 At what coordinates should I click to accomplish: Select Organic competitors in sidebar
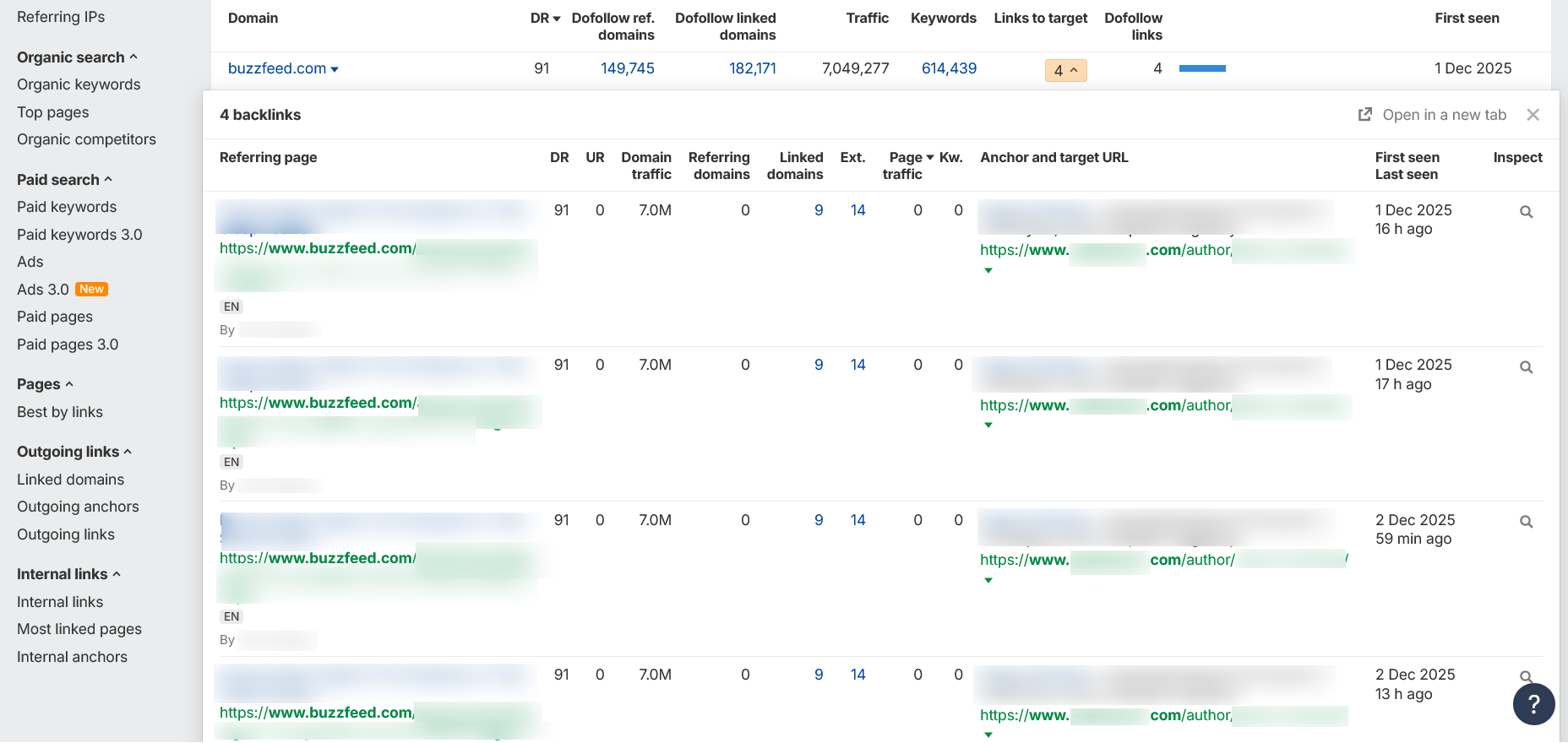tap(86, 139)
